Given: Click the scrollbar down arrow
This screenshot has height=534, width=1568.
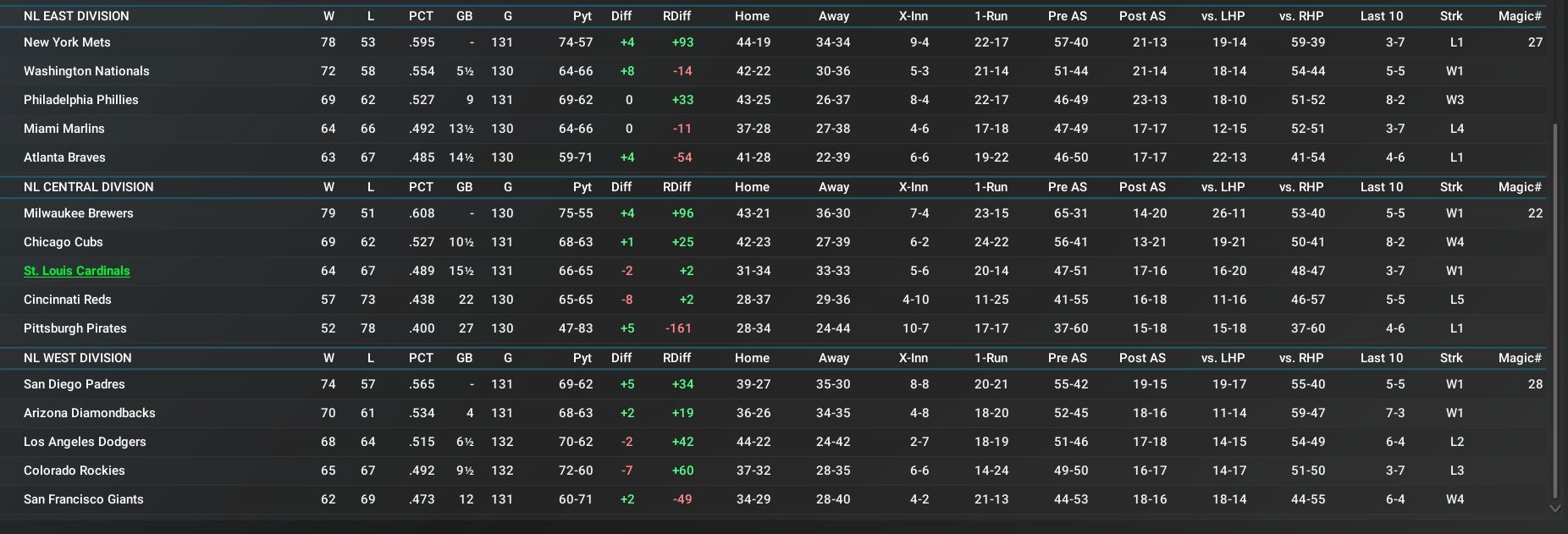Looking at the screenshot, I should 1554,509.
